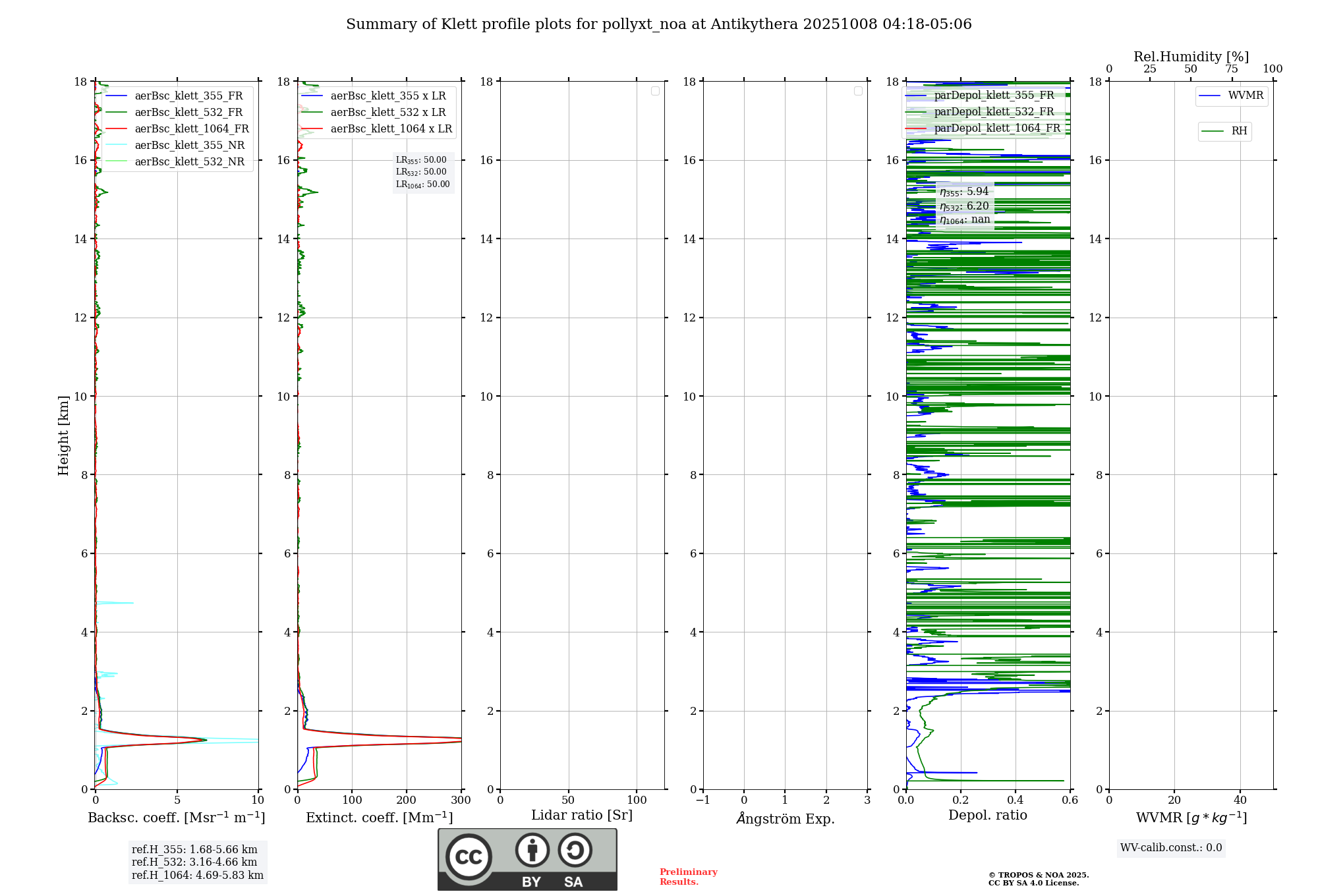Click the aerBsc_klett_355_FR legend entry
Viewport: 1318px width, 896px height.
[x=188, y=96]
